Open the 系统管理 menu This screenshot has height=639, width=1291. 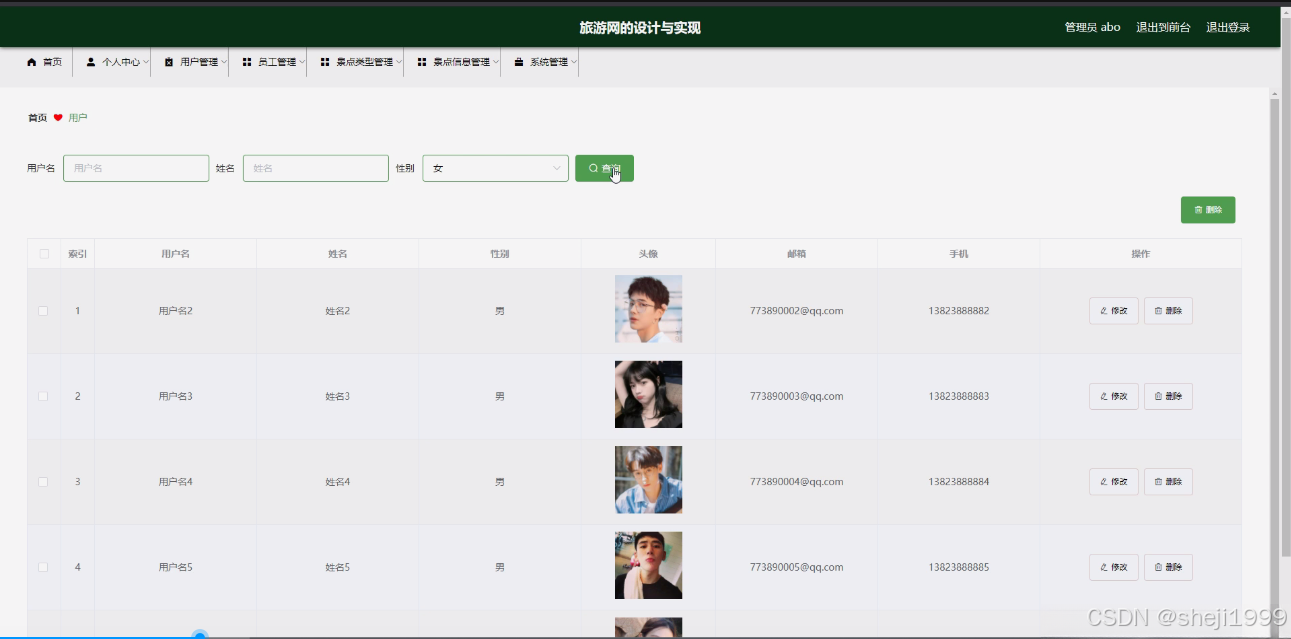540,62
